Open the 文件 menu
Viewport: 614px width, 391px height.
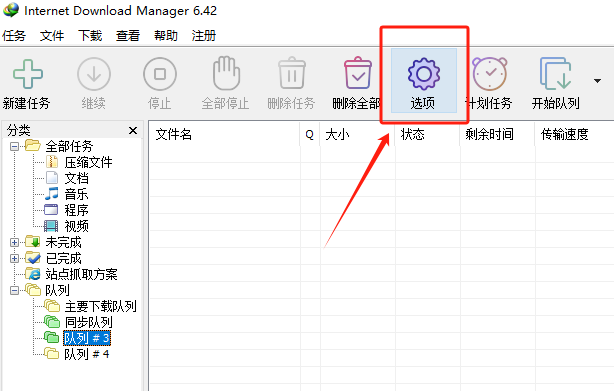pyautogui.click(x=52, y=36)
